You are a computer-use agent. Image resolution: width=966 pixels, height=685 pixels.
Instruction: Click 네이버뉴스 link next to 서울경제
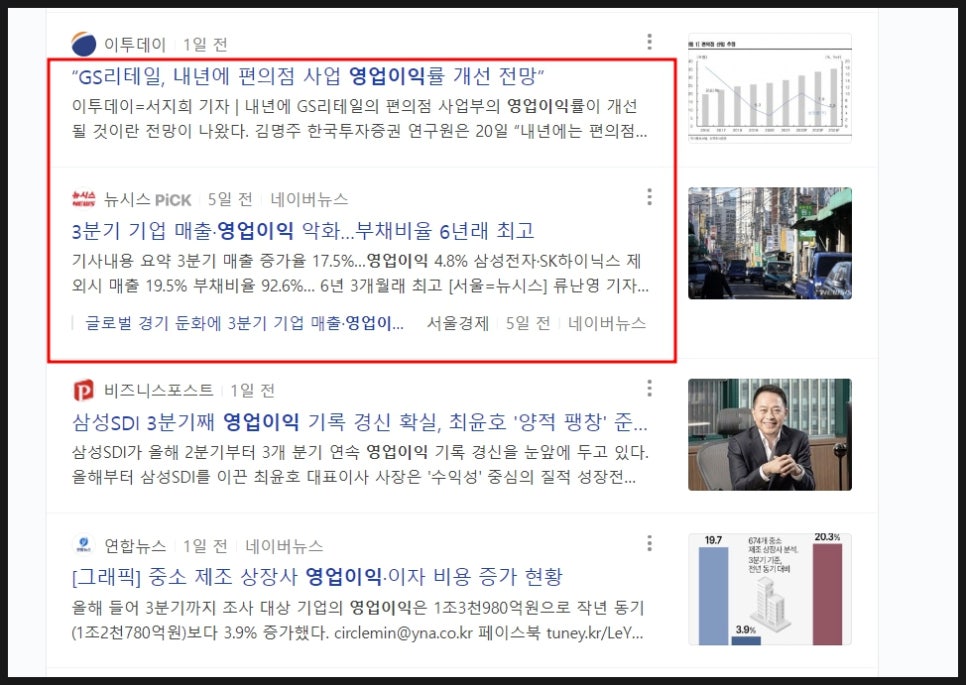607,323
